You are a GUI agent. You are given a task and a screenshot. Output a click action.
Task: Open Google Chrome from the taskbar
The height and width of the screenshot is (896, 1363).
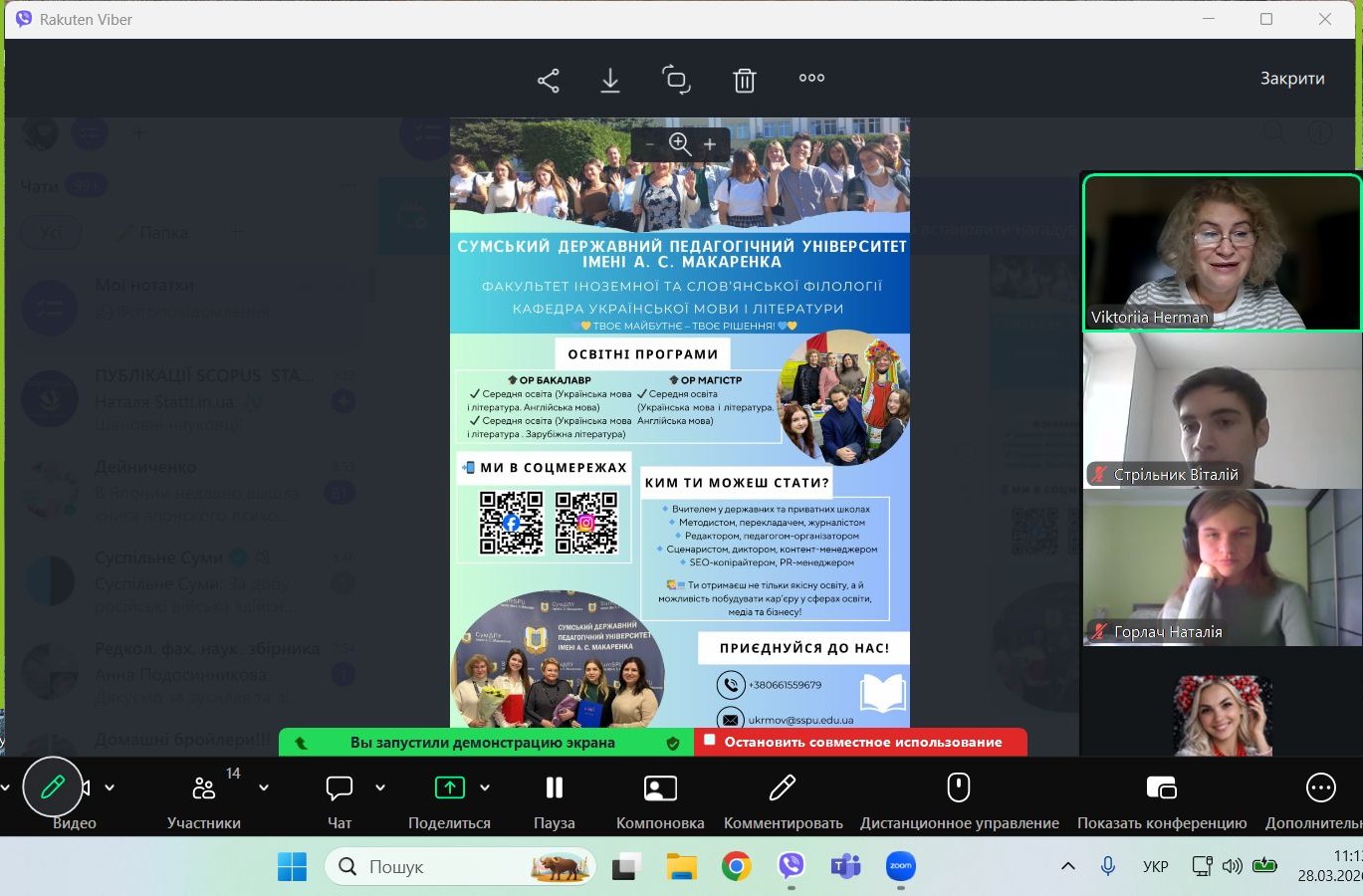tap(736, 867)
